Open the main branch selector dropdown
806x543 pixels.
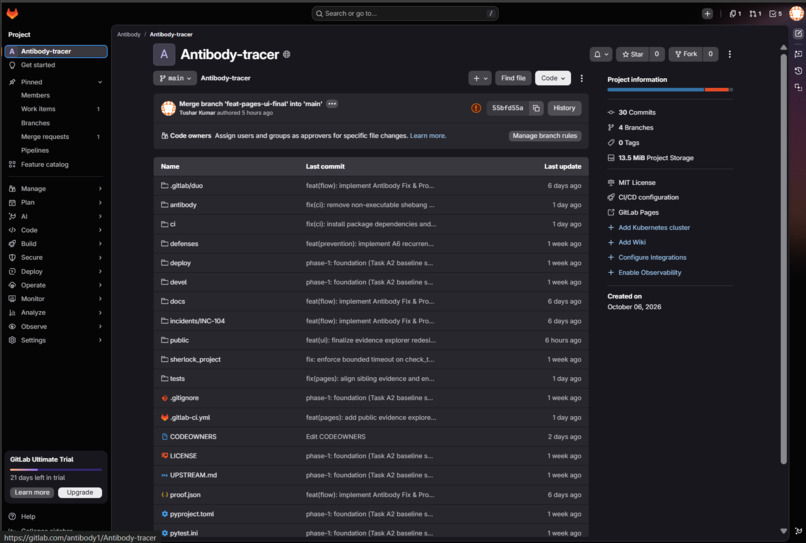click(x=175, y=78)
